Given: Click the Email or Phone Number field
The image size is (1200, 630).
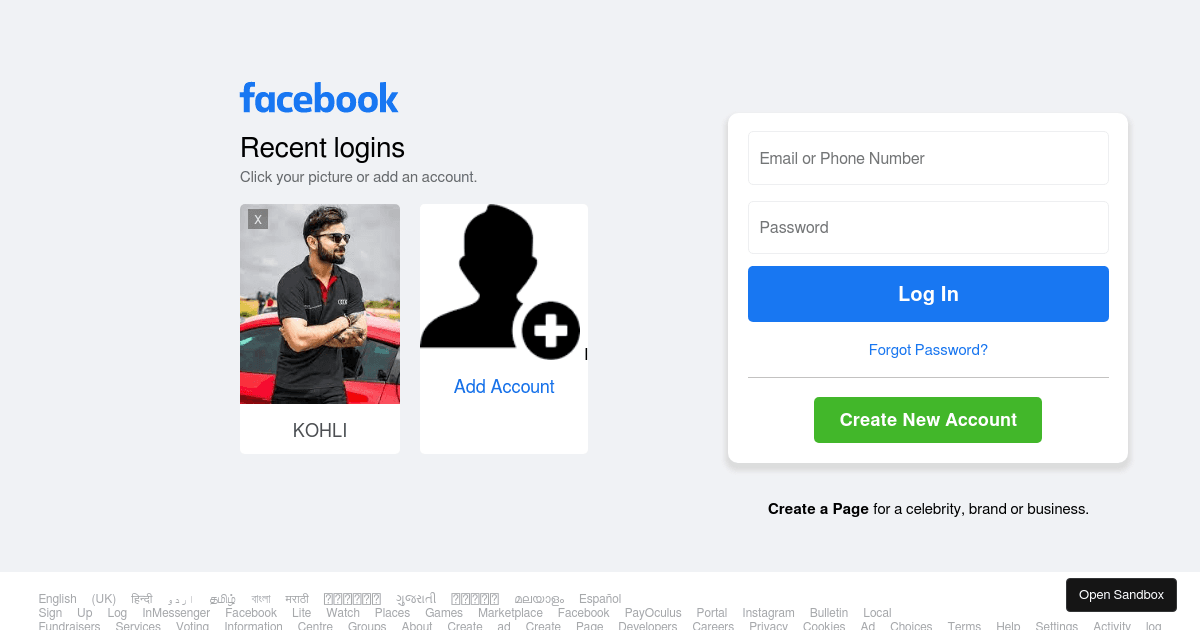Looking at the screenshot, I should (x=928, y=158).
